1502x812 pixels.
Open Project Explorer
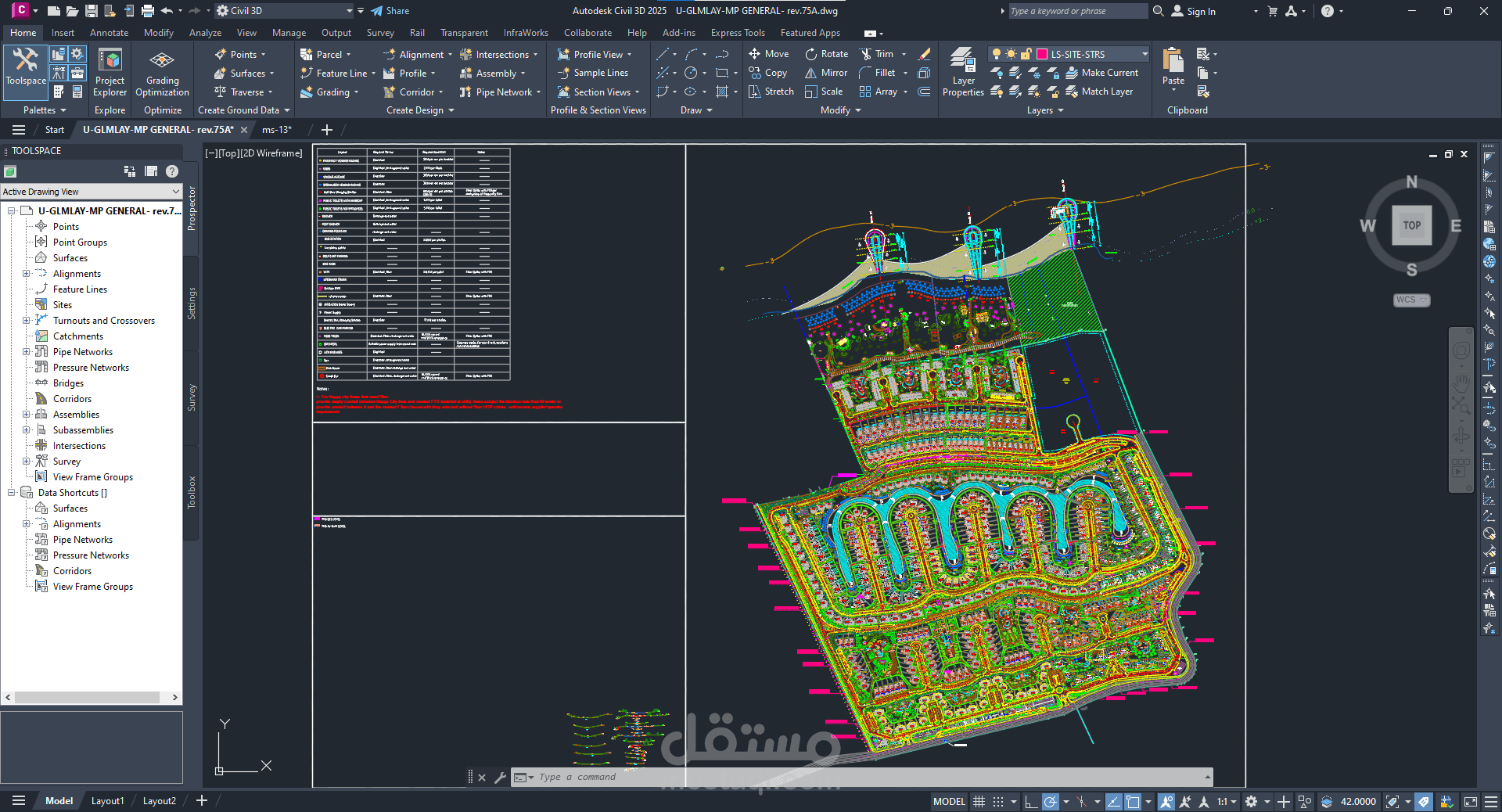tap(110, 74)
